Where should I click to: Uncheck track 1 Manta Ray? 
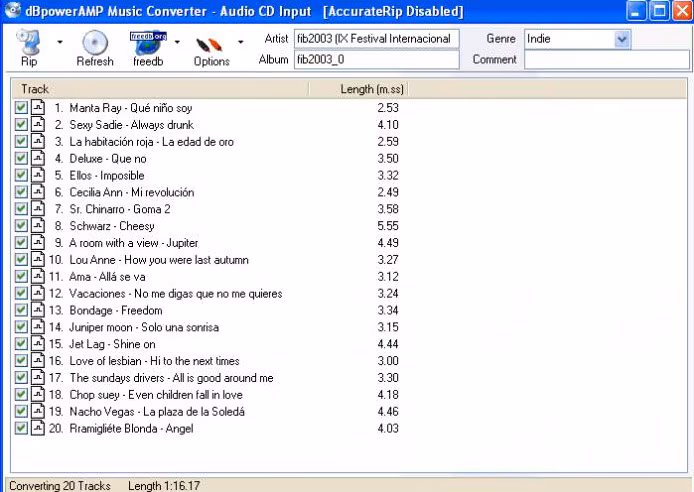[21, 108]
